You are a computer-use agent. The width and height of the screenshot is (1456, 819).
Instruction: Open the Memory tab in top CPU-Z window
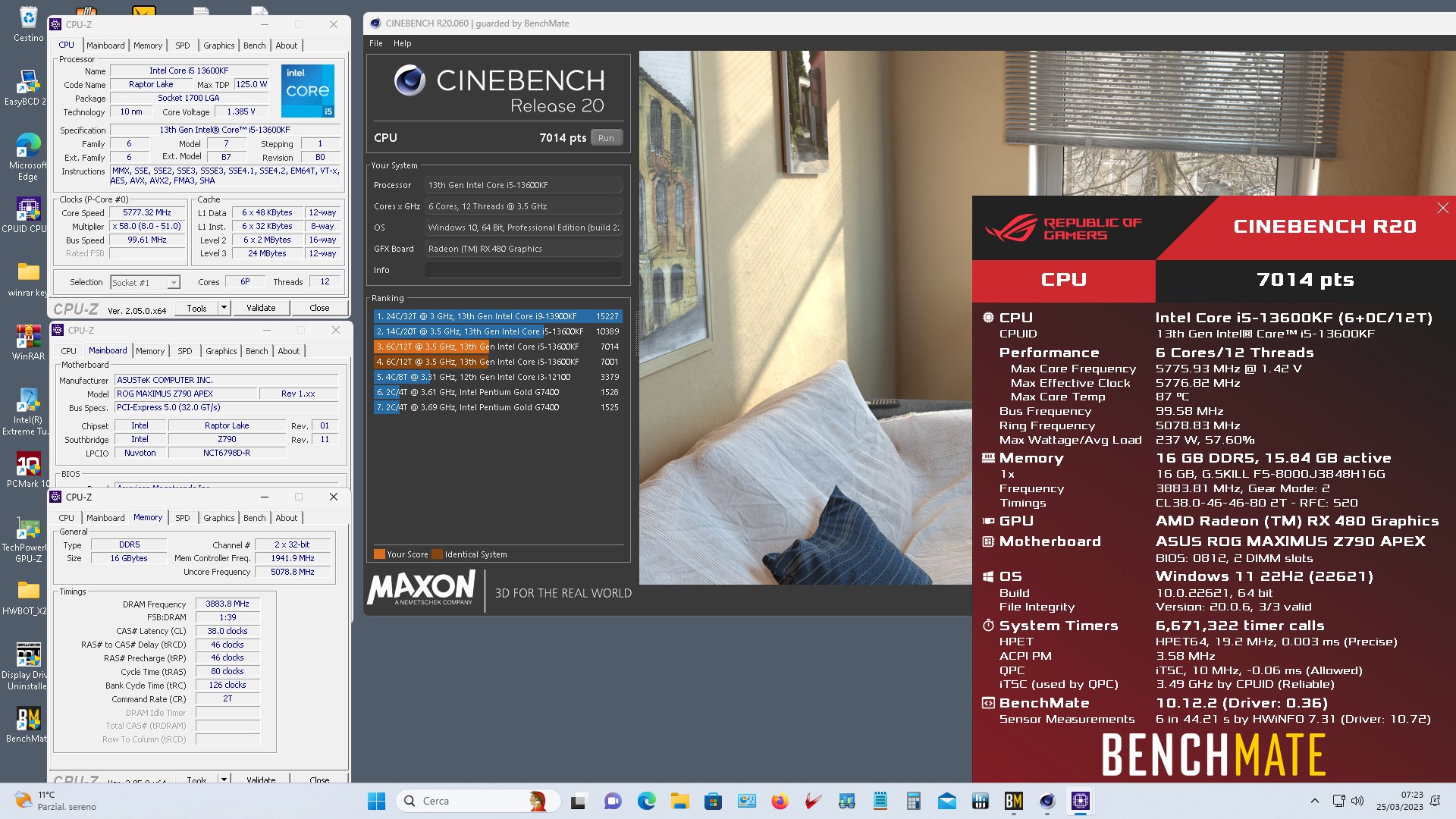(x=148, y=45)
